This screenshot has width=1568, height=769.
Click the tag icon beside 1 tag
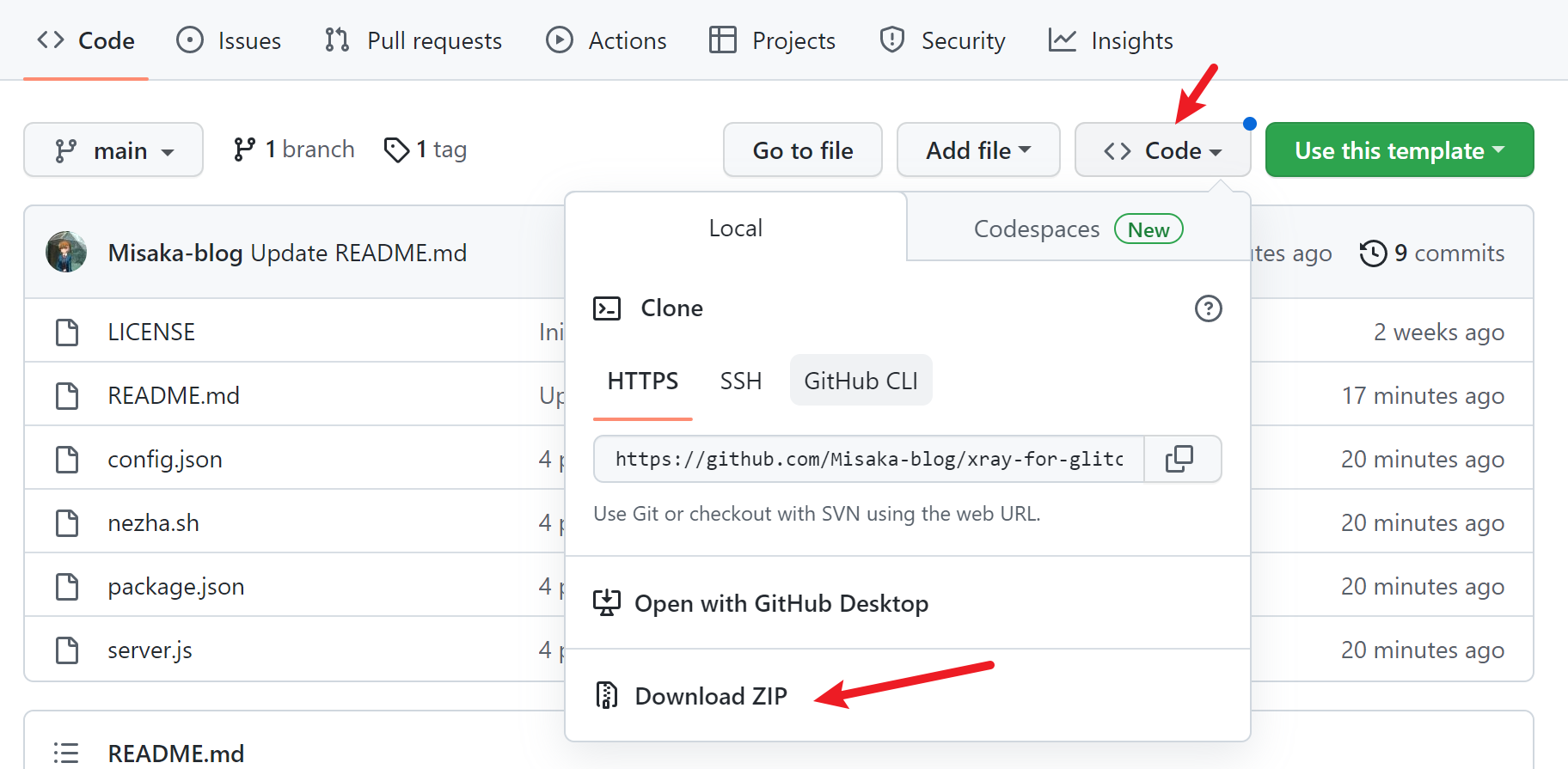click(x=396, y=150)
